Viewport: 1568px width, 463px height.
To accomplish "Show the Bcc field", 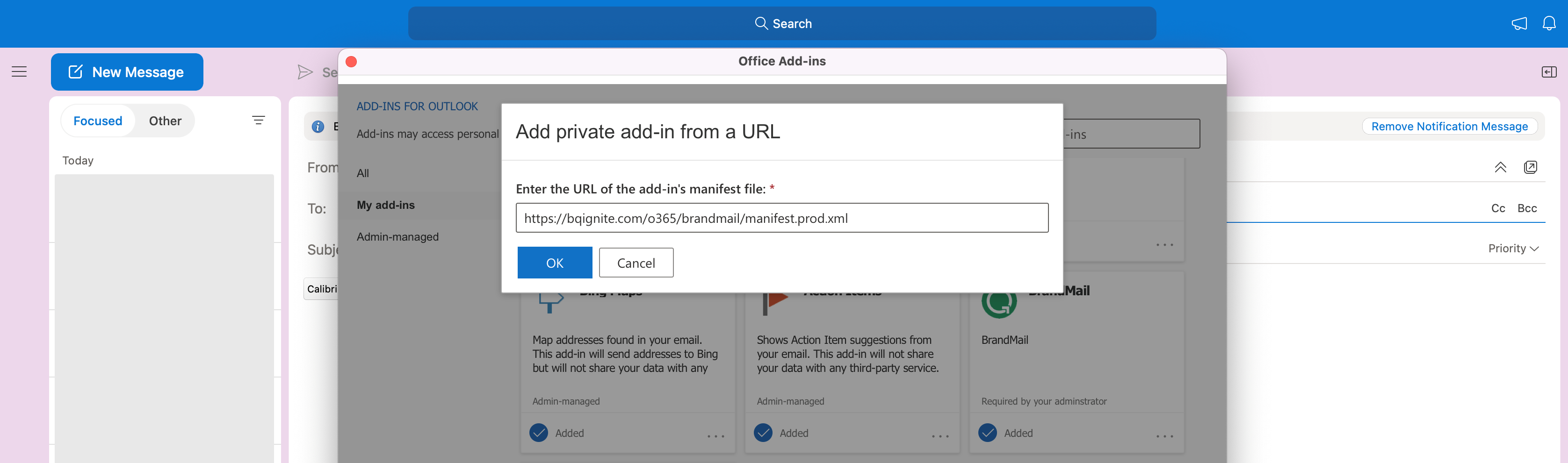I will pos(1526,208).
